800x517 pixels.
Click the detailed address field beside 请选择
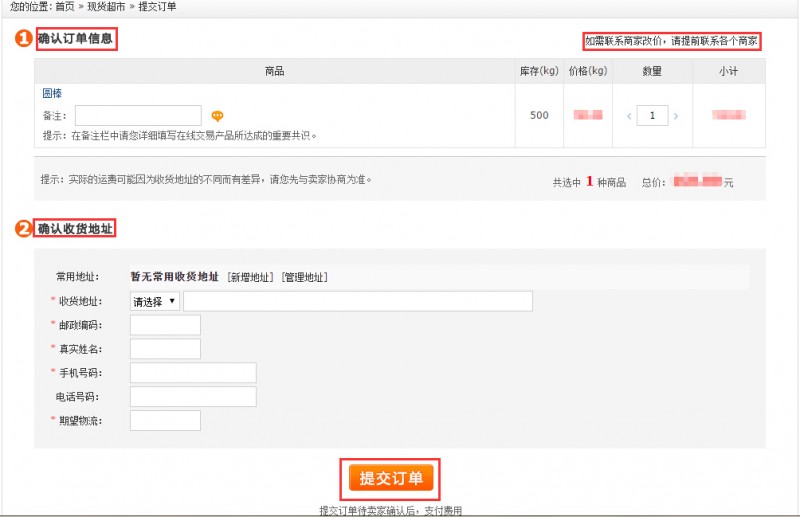[x=357, y=301]
